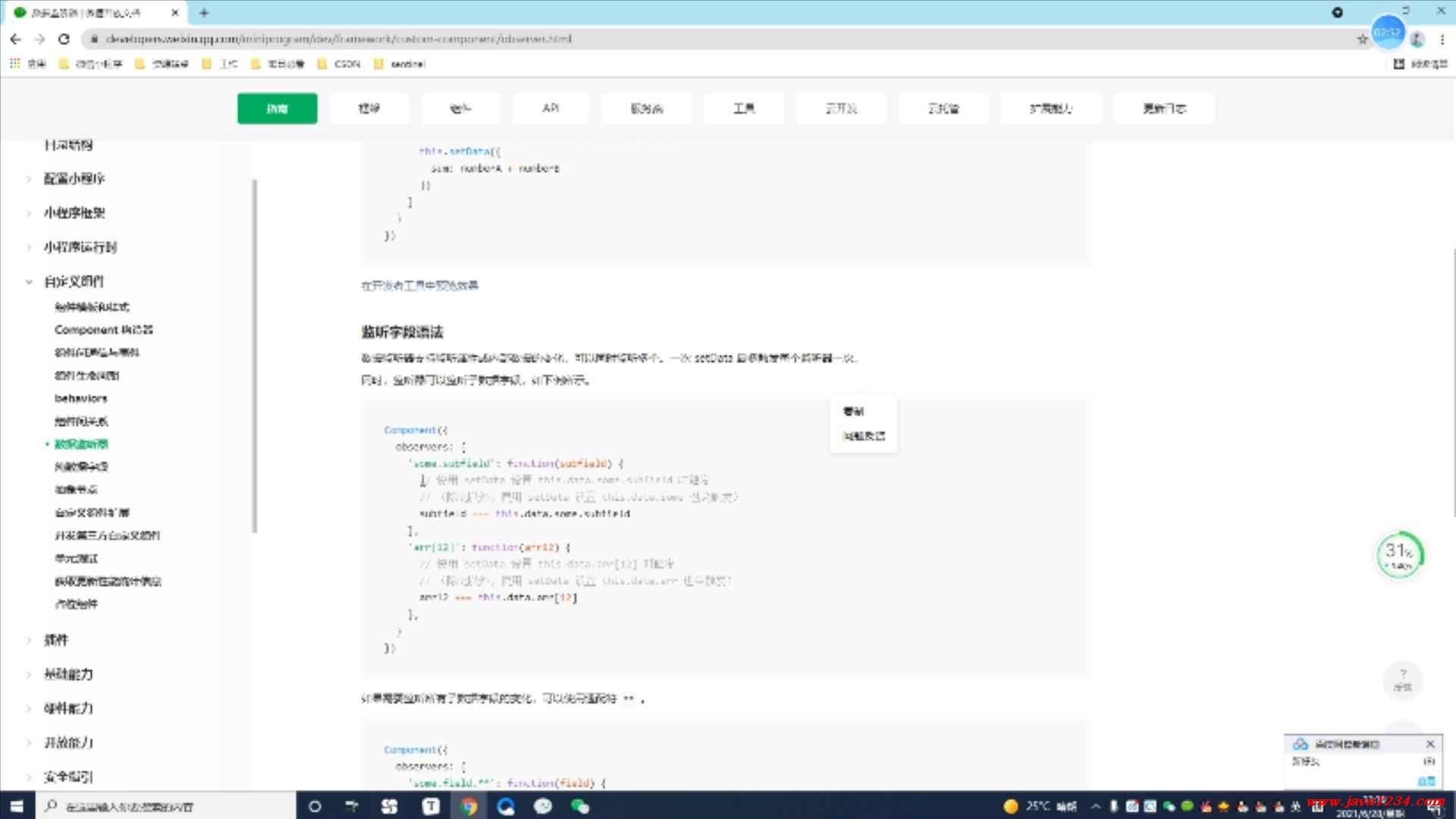Image resolution: width=1456 pixels, height=819 pixels.
Task: Open the last item under 自定义组件
Action: pyautogui.click(x=76, y=604)
